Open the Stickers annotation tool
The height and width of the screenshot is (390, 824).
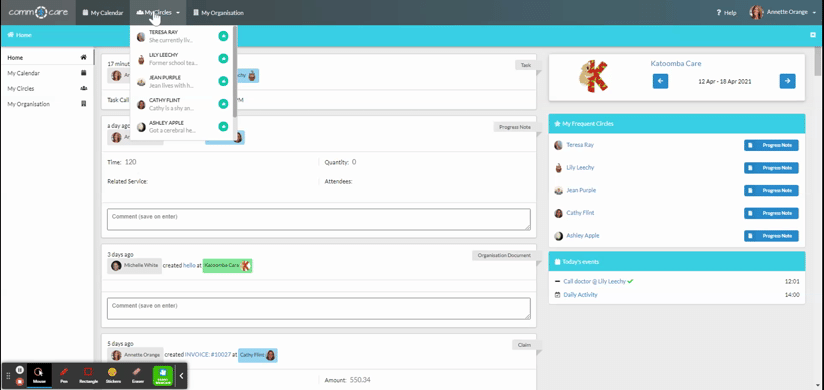tap(112, 375)
